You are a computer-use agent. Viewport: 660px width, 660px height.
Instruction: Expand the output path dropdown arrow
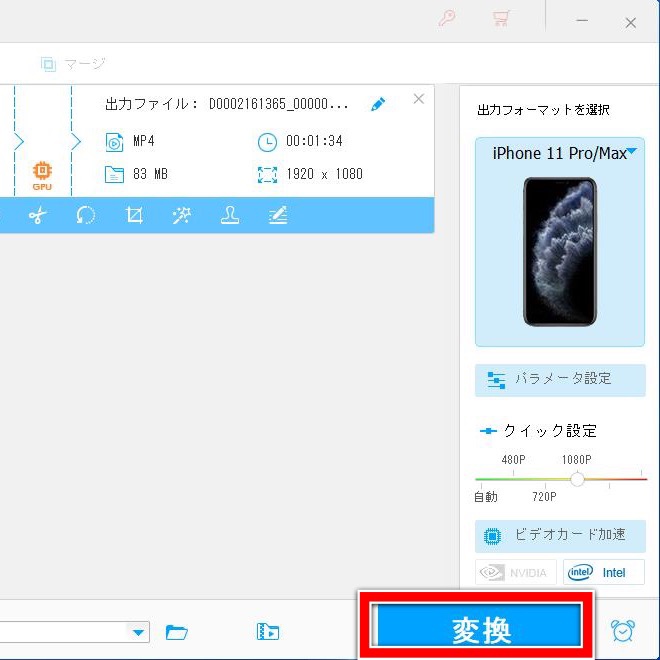tap(138, 632)
